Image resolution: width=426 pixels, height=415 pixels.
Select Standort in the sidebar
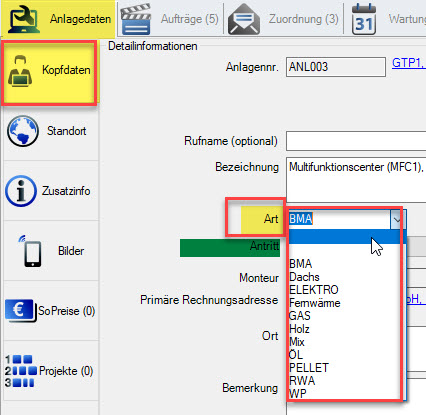coord(51,131)
